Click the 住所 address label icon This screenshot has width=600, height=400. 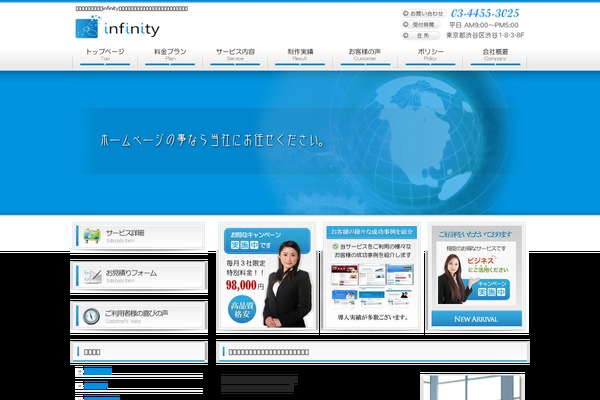[x=421, y=36]
